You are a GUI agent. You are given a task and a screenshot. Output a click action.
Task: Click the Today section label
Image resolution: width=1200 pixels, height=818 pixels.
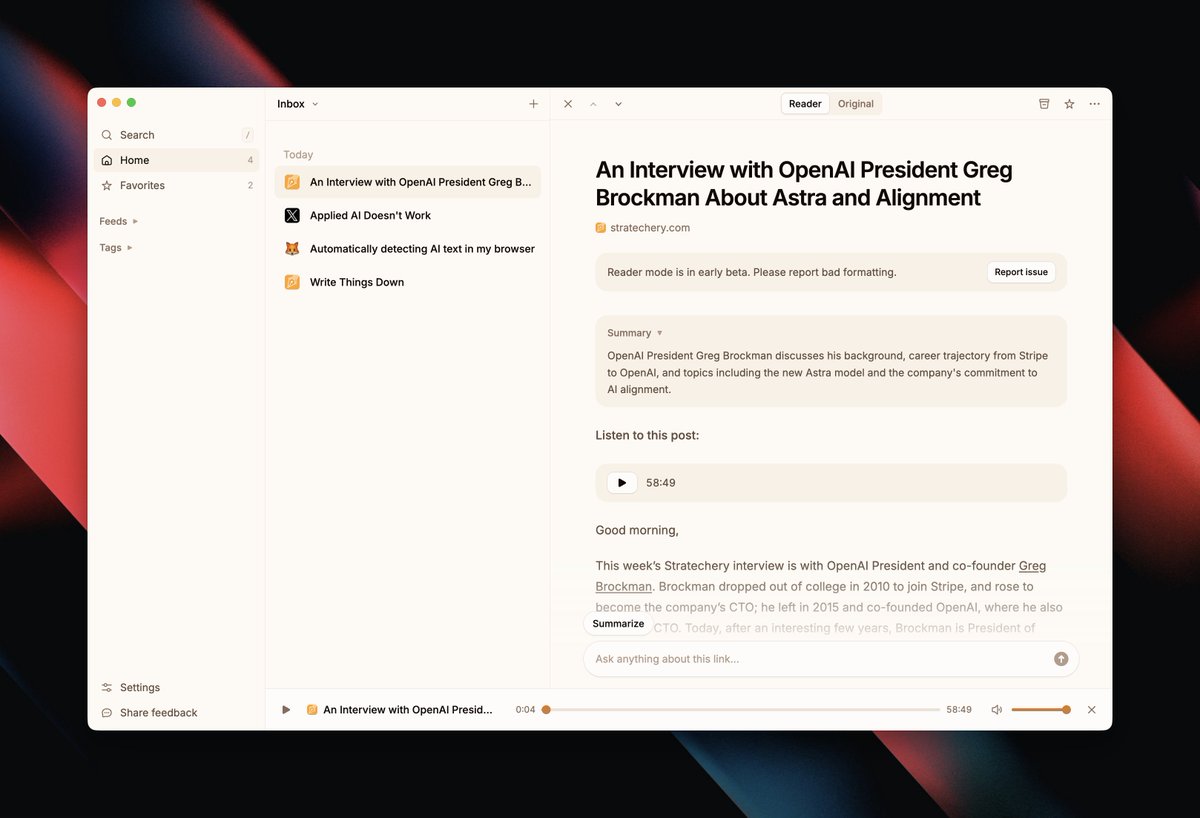(298, 155)
